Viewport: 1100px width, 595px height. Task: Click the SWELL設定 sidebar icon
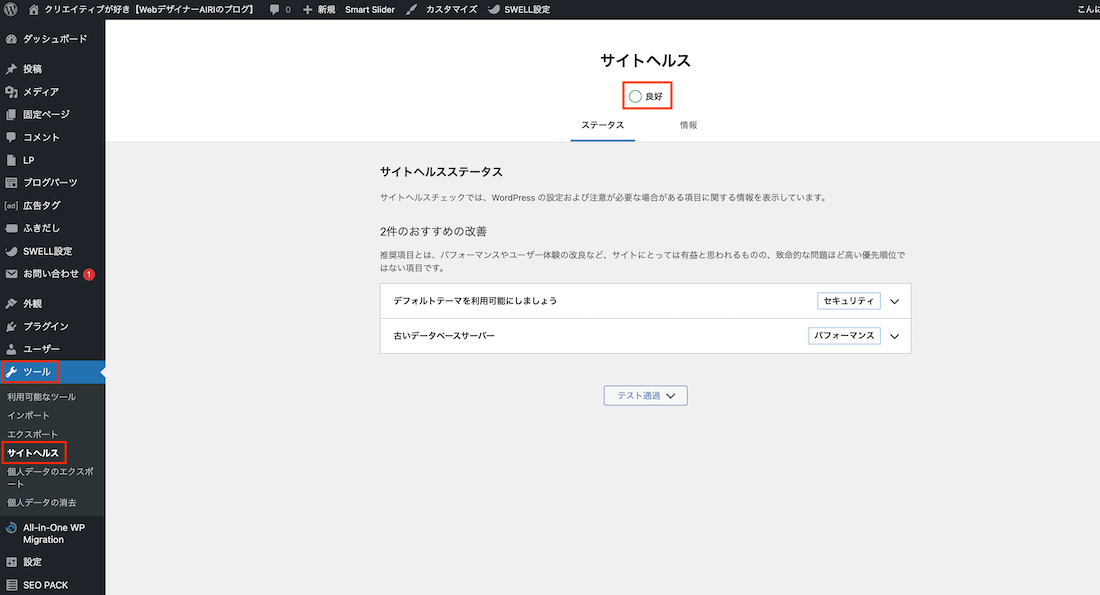click(x=11, y=251)
